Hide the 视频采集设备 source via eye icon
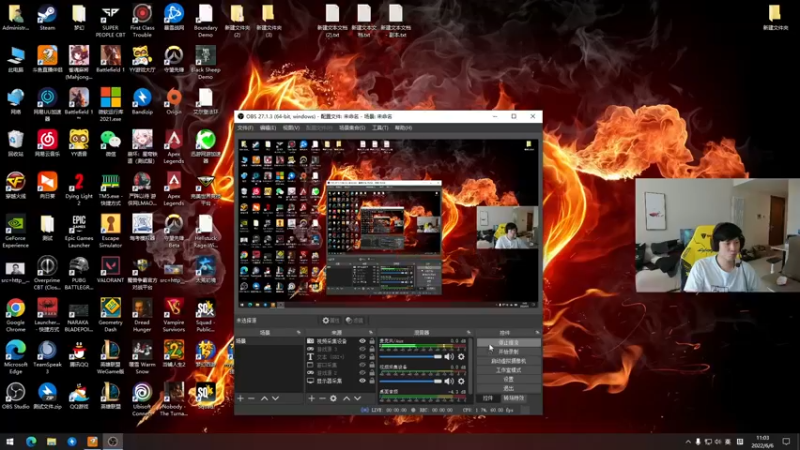This screenshot has width=800, height=450. click(x=362, y=341)
